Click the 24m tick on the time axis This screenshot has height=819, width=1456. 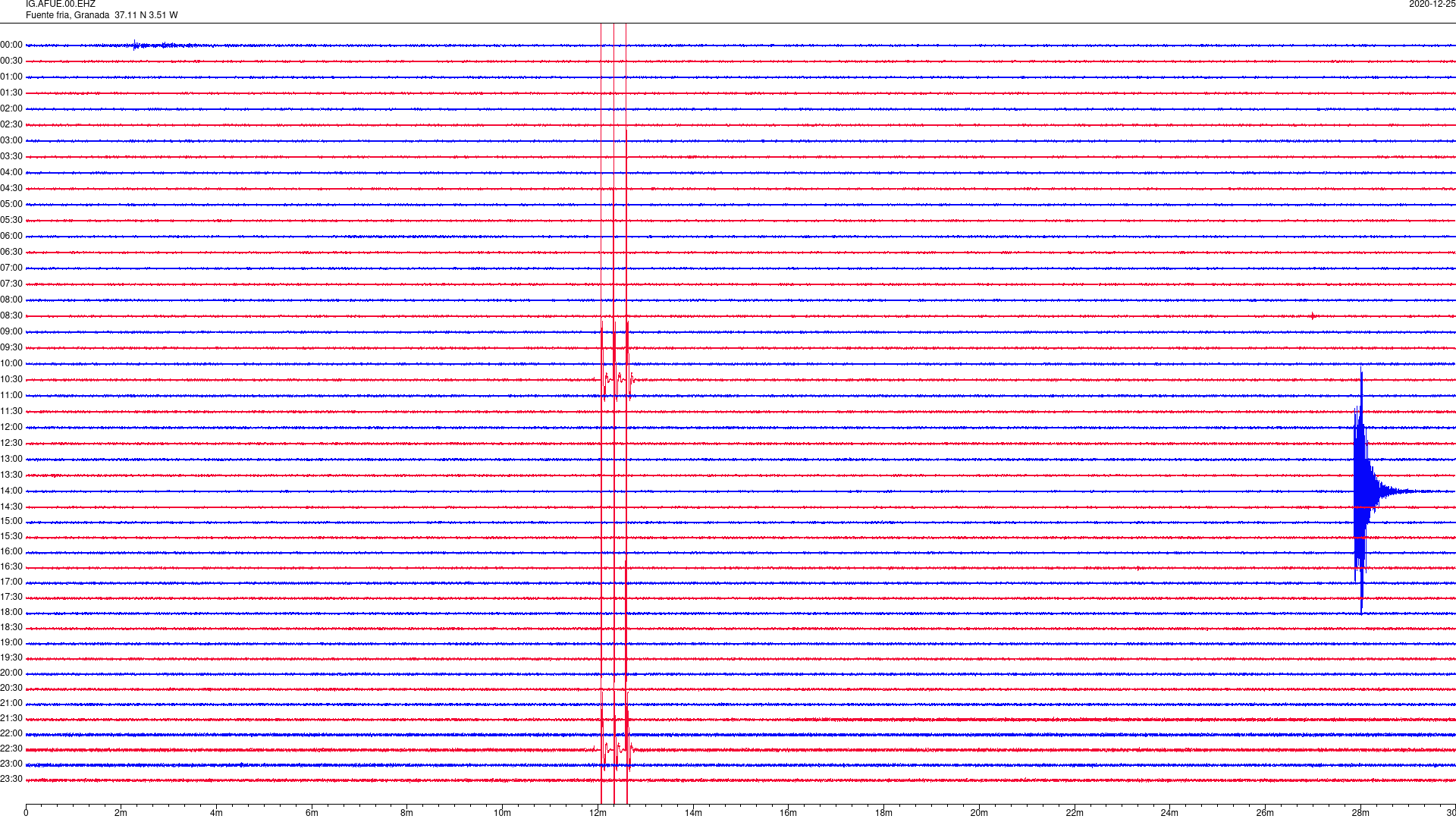point(1169,814)
